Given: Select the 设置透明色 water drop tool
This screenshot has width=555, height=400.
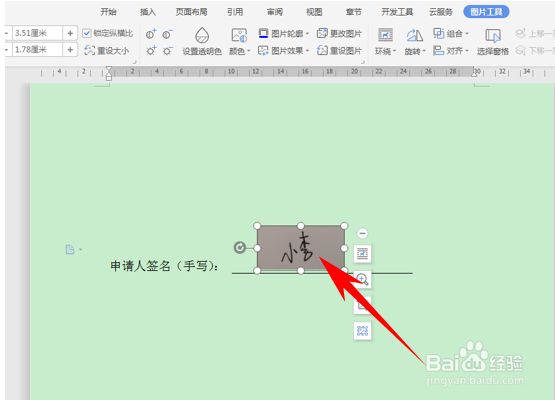Looking at the screenshot, I should pos(202,41).
